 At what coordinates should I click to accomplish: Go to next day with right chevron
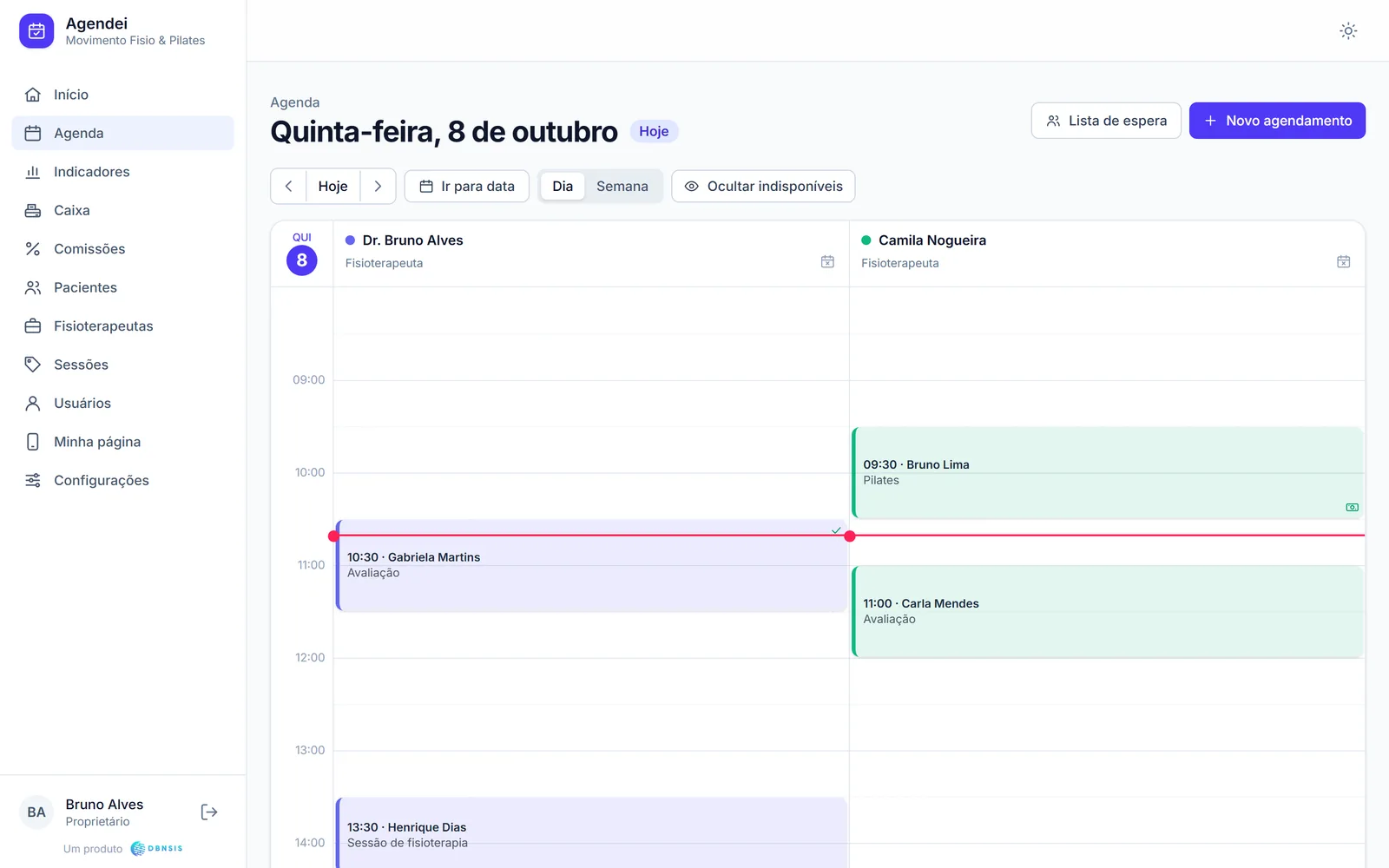pos(378,187)
